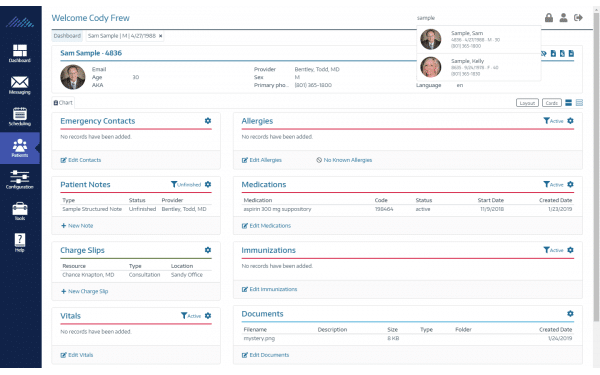Image resolution: width=600 pixels, height=375 pixels.
Task: Open the Sample Structured Note row
Action: [136, 209]
